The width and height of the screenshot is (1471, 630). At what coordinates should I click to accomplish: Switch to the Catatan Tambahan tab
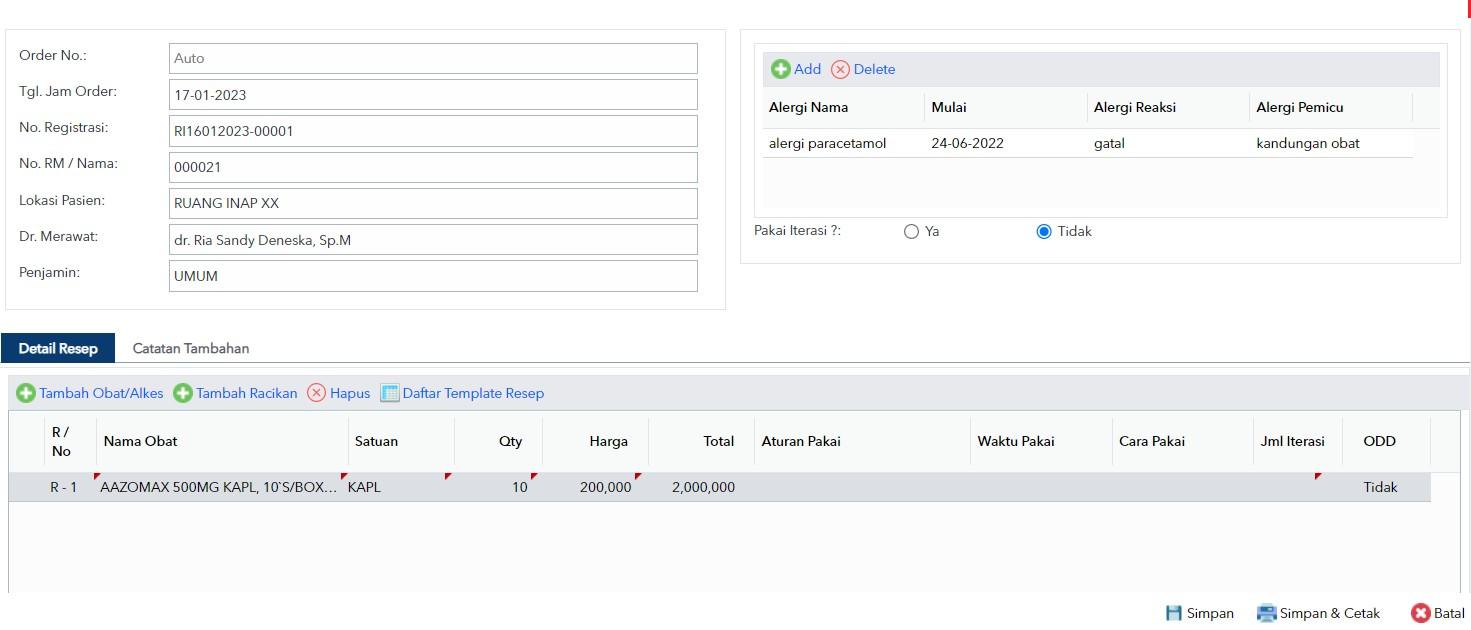pyautogui.click(x=191, y=348)
